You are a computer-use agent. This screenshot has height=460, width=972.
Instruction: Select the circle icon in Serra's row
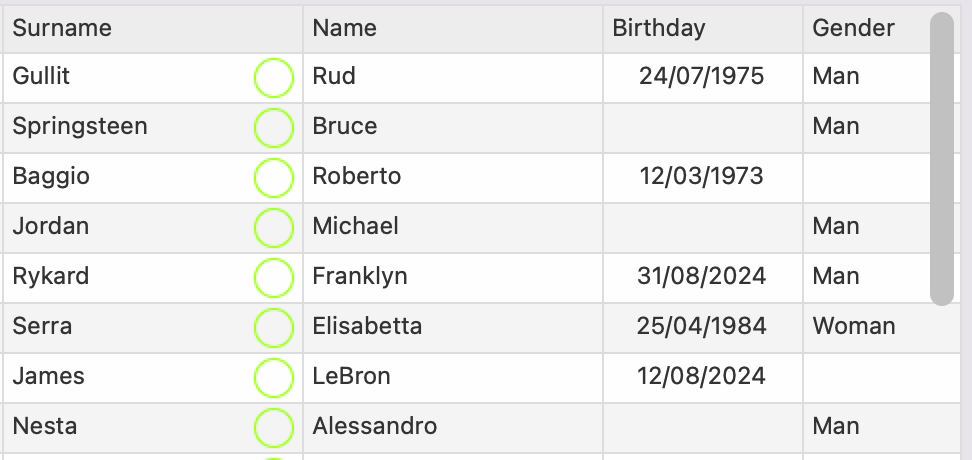point(274,328)
